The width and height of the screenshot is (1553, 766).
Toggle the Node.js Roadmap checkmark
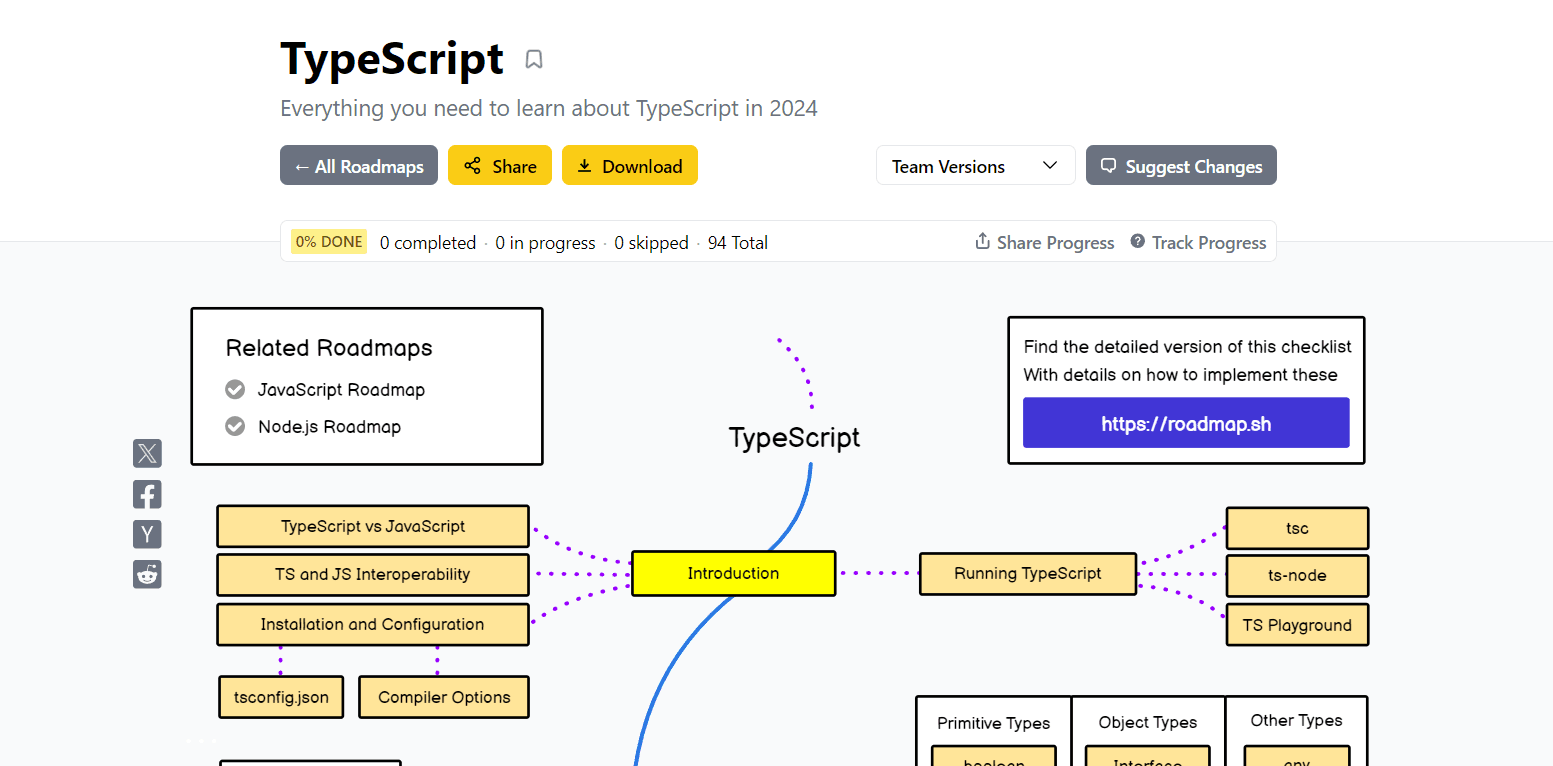(x=235, y=427)
